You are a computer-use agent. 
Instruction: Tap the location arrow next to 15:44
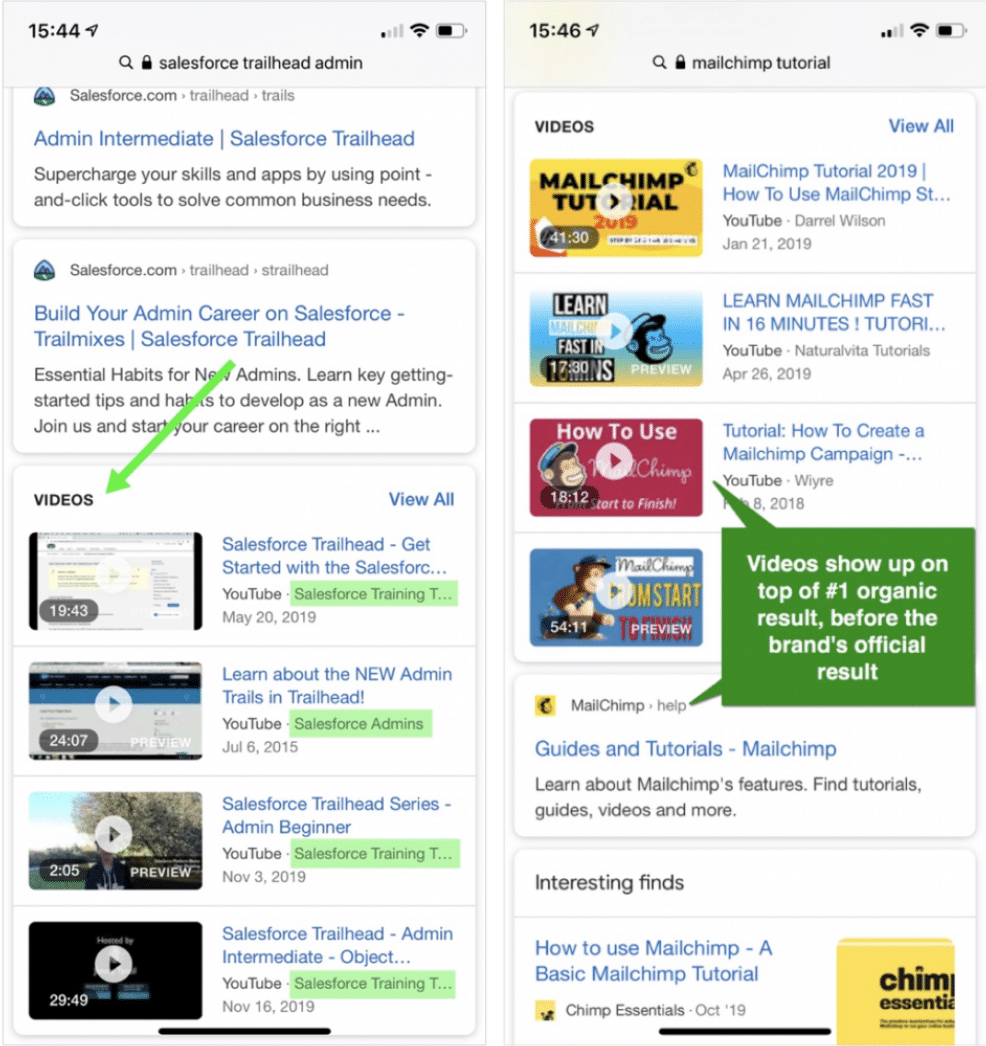tap(92, 30)
